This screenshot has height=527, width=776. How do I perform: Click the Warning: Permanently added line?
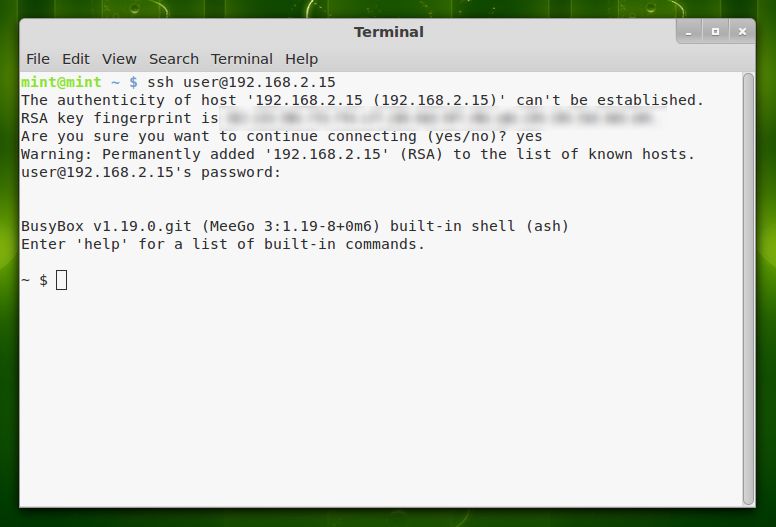358,154
